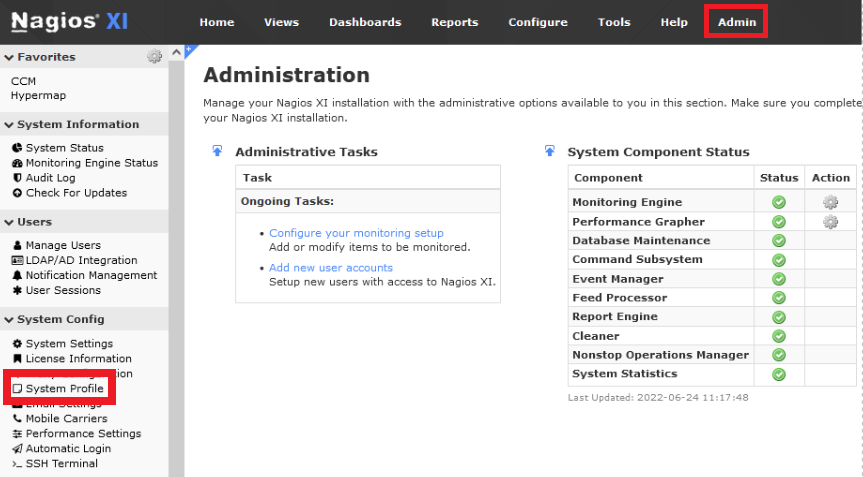Click Monitoring Engine action gear icon

(x=830, y=203)
